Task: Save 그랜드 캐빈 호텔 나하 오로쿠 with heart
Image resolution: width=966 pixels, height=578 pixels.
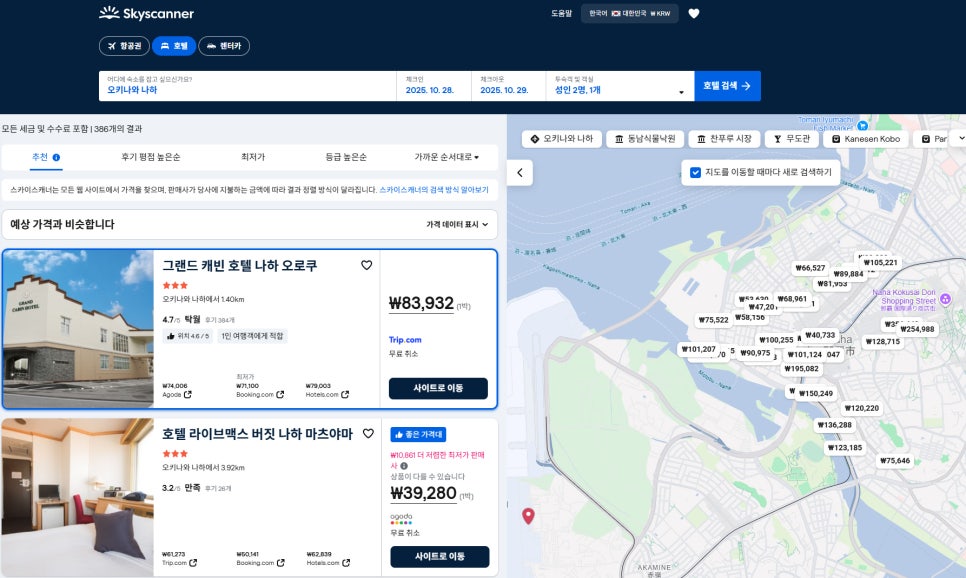Action: (367, 265)
